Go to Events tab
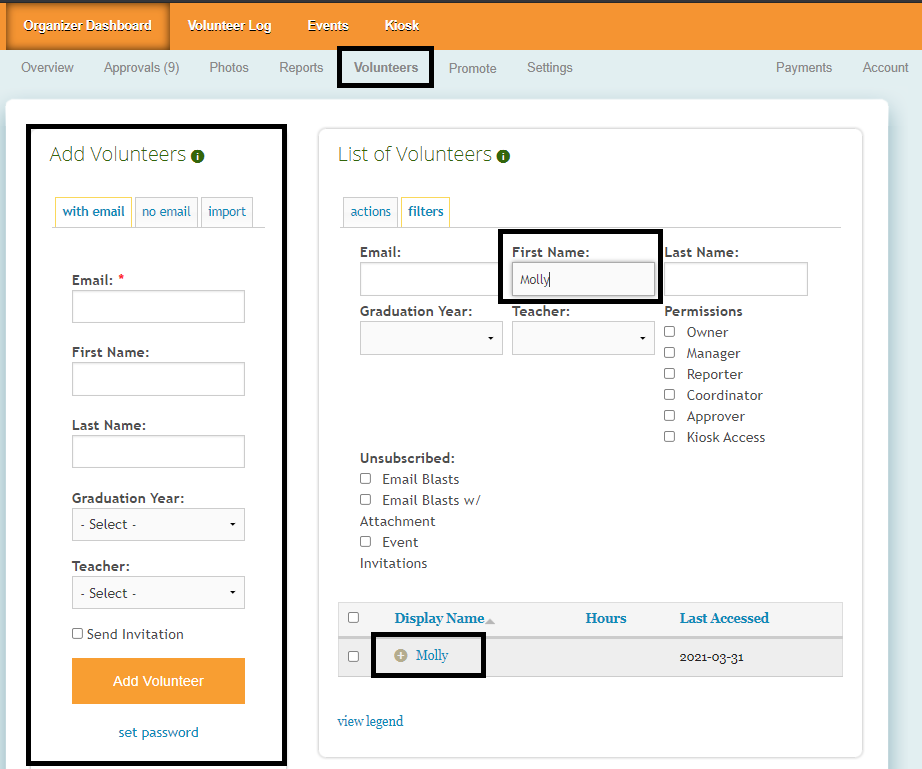Viewport: 922px width, 769px height. 328,26
